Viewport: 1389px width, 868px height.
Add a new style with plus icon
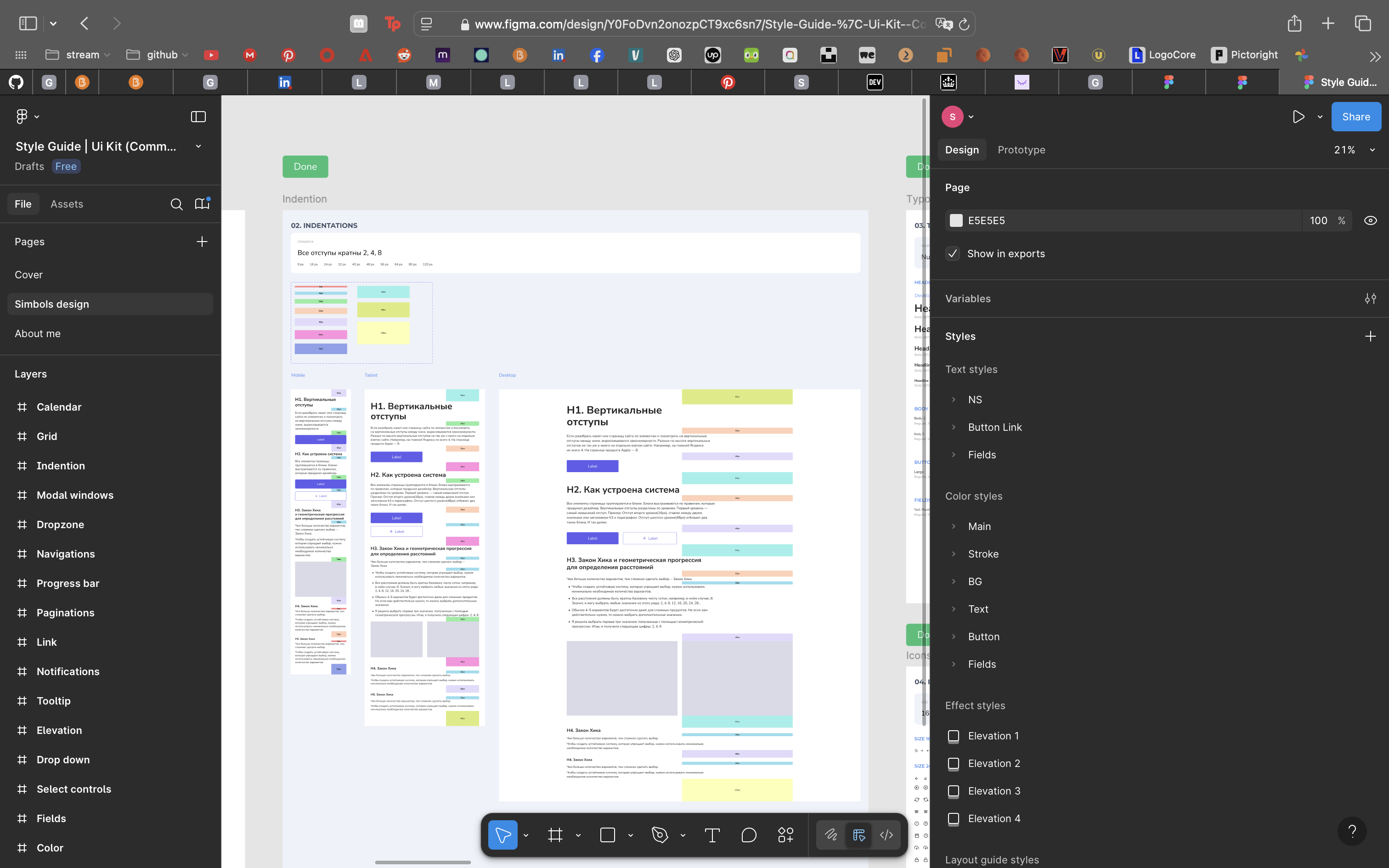pos(1371,336)
